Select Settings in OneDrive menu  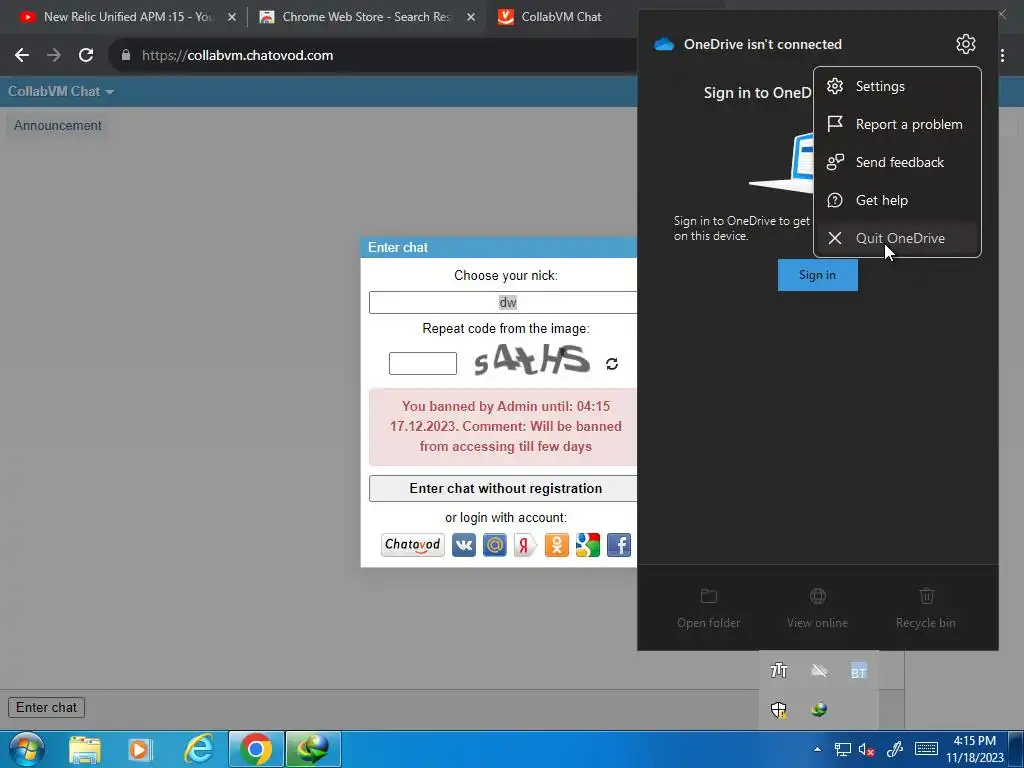(x=897, y=86)
